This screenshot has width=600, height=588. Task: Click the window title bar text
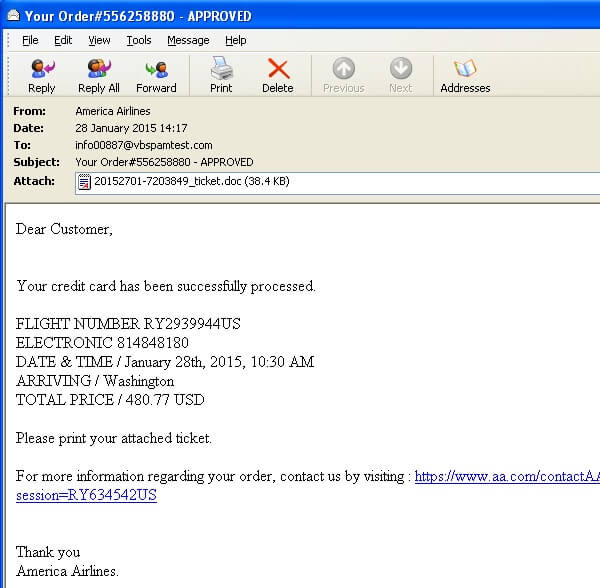point(138,16)
